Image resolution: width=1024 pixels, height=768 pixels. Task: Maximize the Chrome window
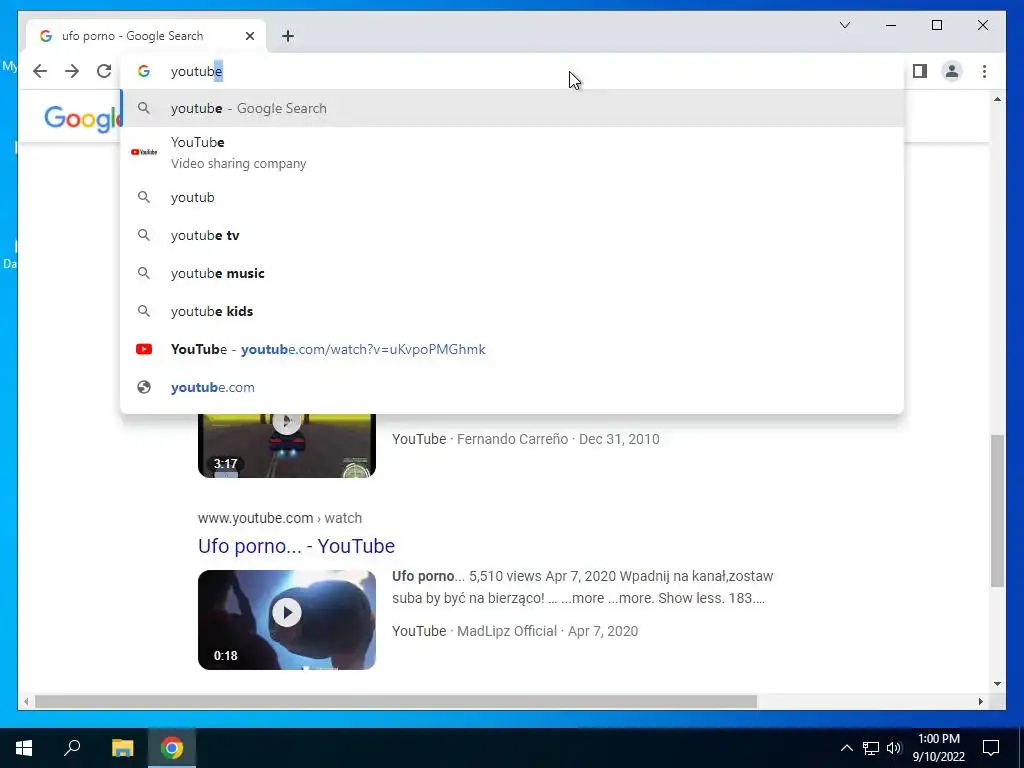coord(936,25)
